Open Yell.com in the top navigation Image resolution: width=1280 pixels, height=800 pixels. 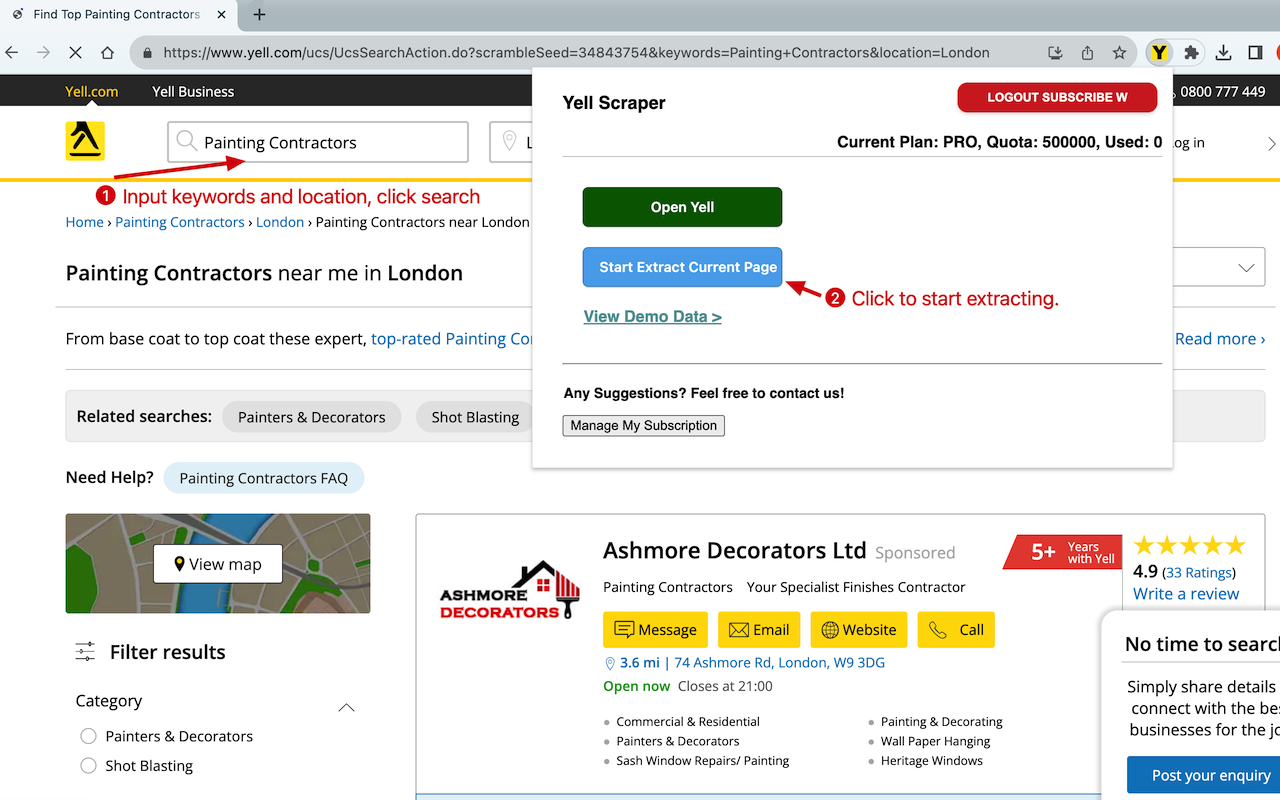pyautogui.click(x=92, y=91)
